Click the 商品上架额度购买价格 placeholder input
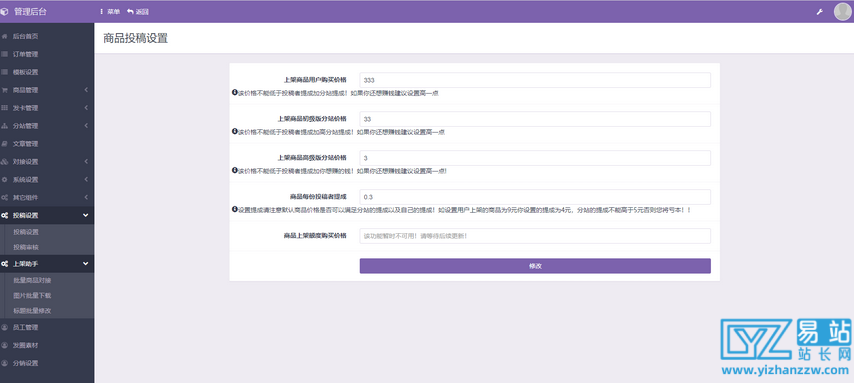 point(535,236)
